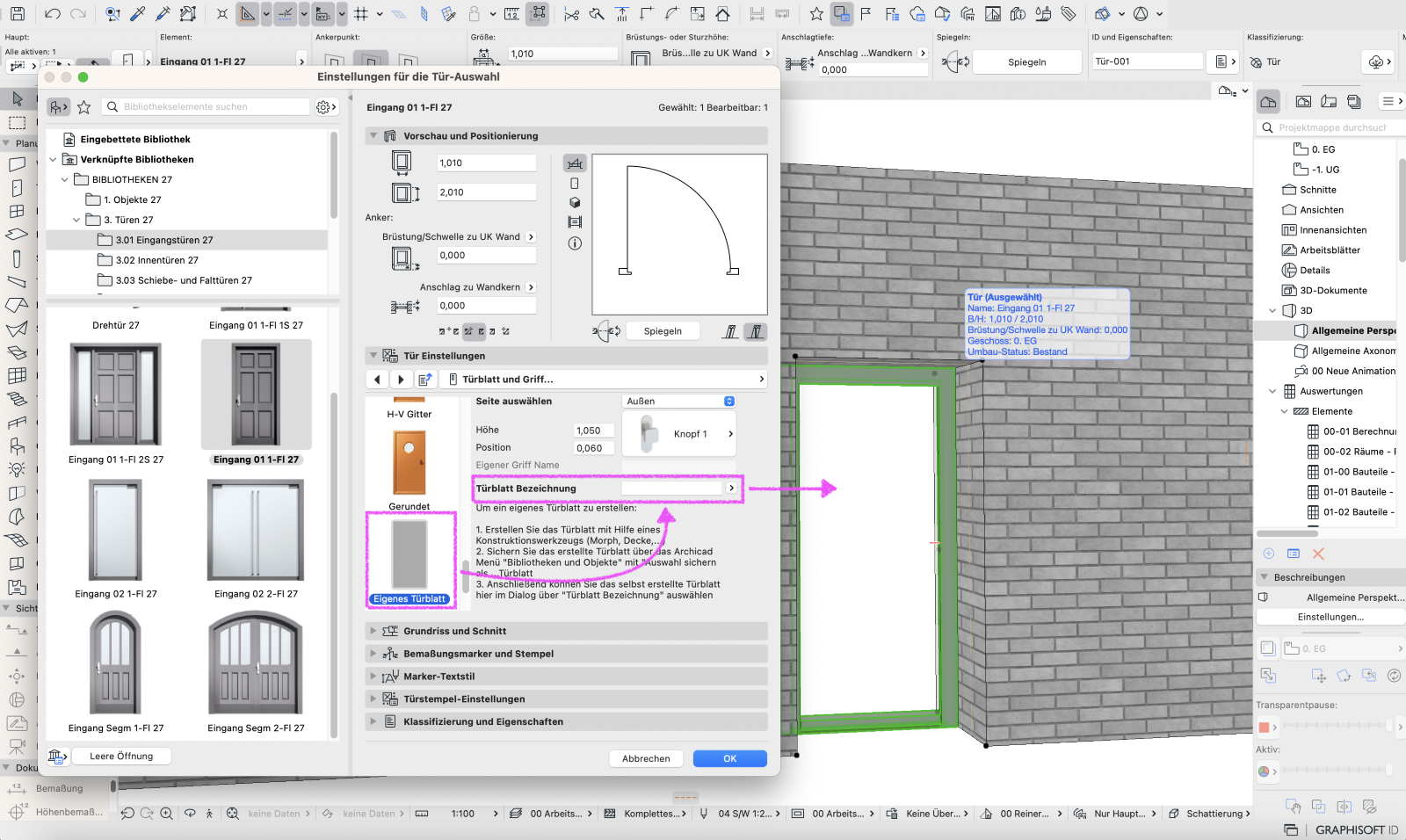
Task: Click the house home icon in toolbar
Action: point(722,14)
